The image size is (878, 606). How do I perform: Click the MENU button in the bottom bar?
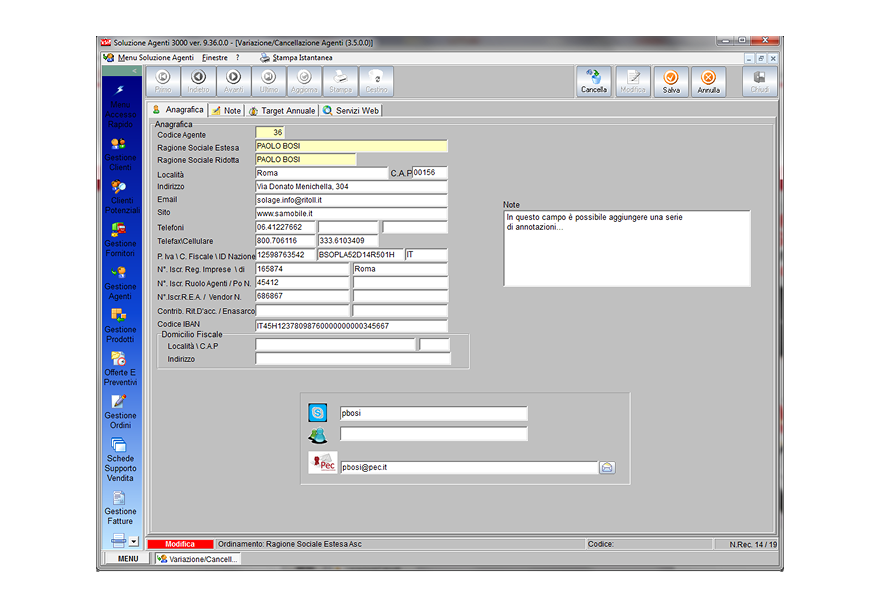pyautogui.click(x=127, y=559)
